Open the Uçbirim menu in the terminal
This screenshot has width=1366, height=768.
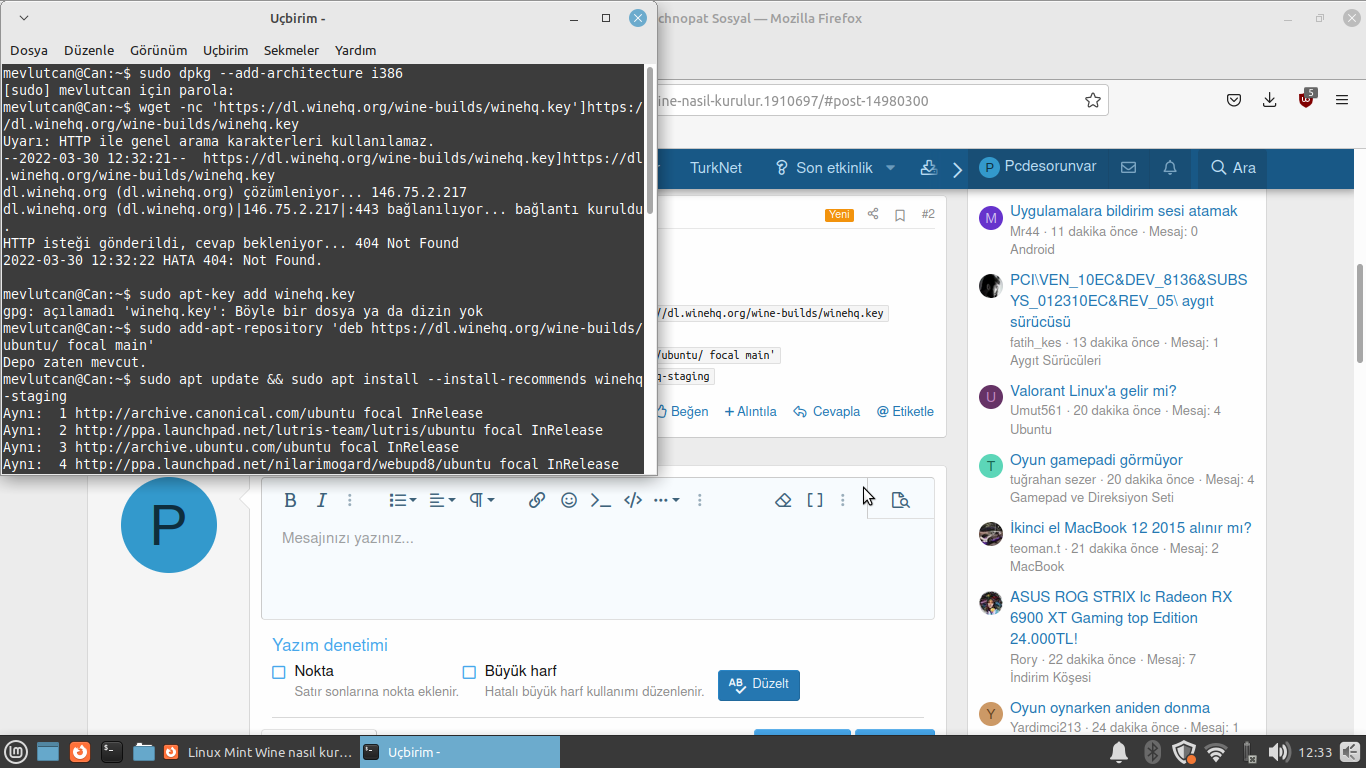(x=225, y=50)
